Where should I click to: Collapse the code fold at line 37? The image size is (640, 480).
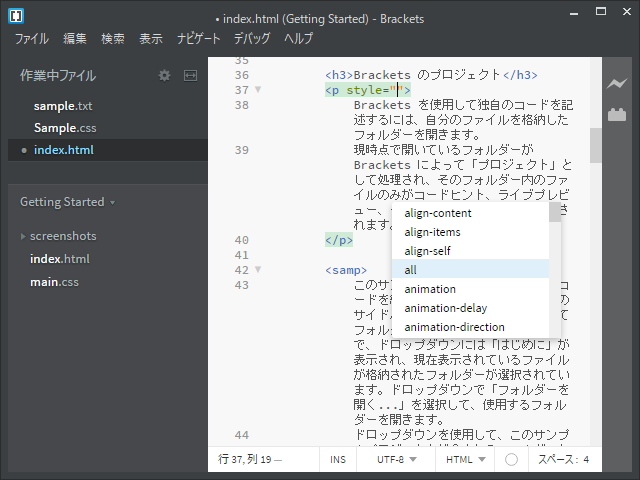point(258,89)
